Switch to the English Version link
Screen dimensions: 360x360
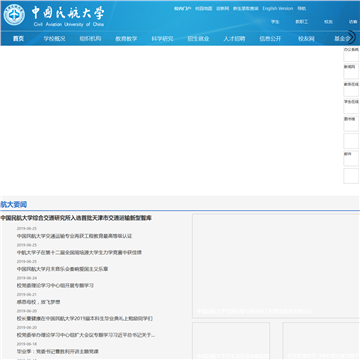coord(278,9)
